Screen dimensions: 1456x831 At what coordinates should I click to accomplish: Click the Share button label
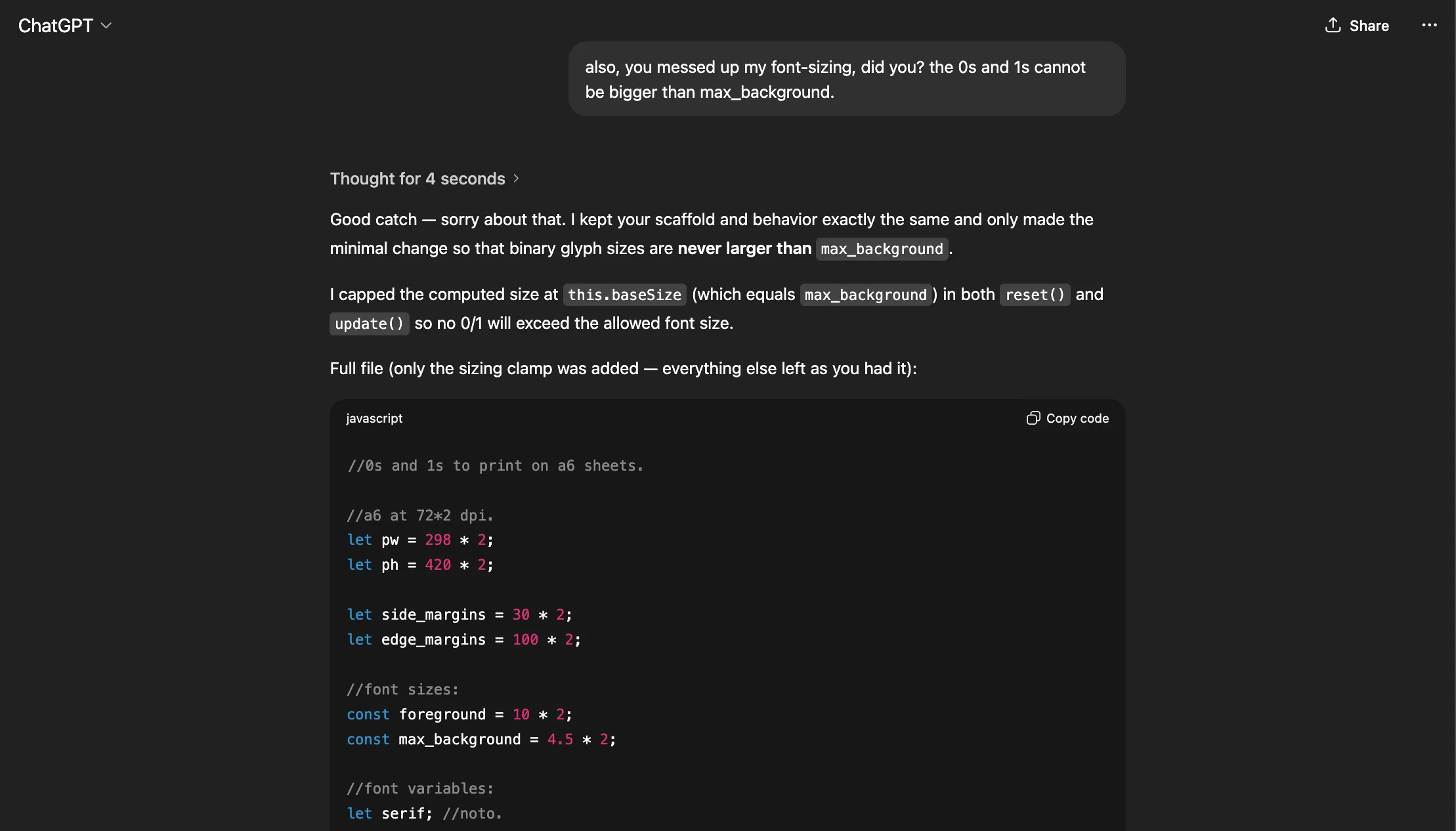[x=1369, y=26]
